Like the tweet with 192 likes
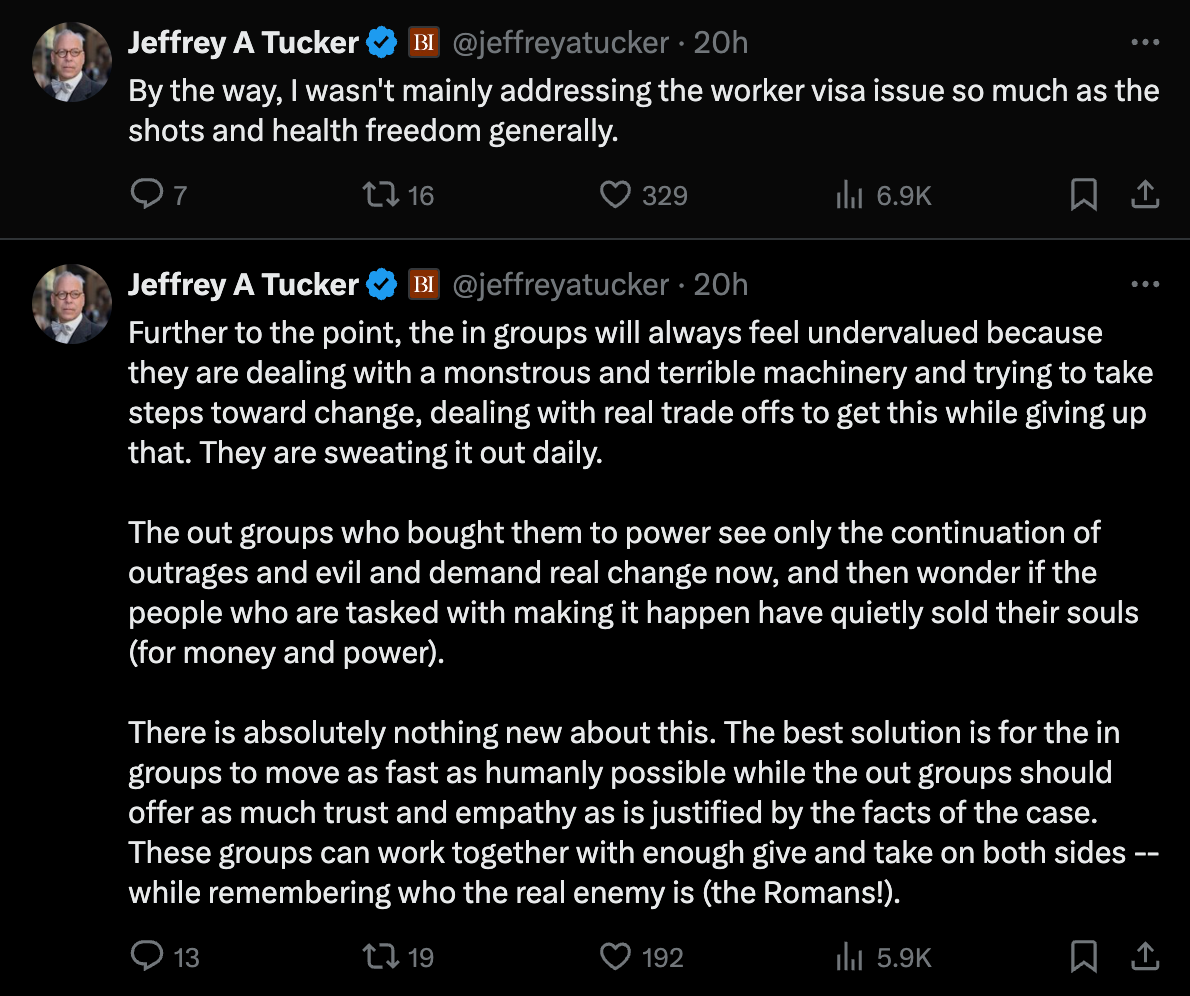The image size is (1190, 996). tap(615, 957)
